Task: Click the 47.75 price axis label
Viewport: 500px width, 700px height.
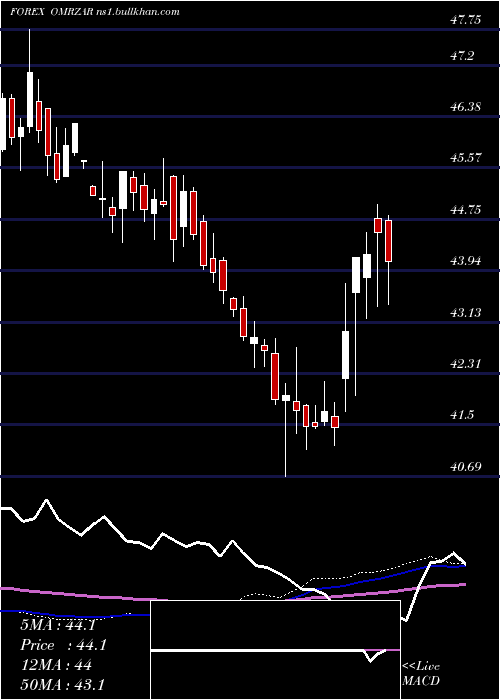Action: click(466, 19)
